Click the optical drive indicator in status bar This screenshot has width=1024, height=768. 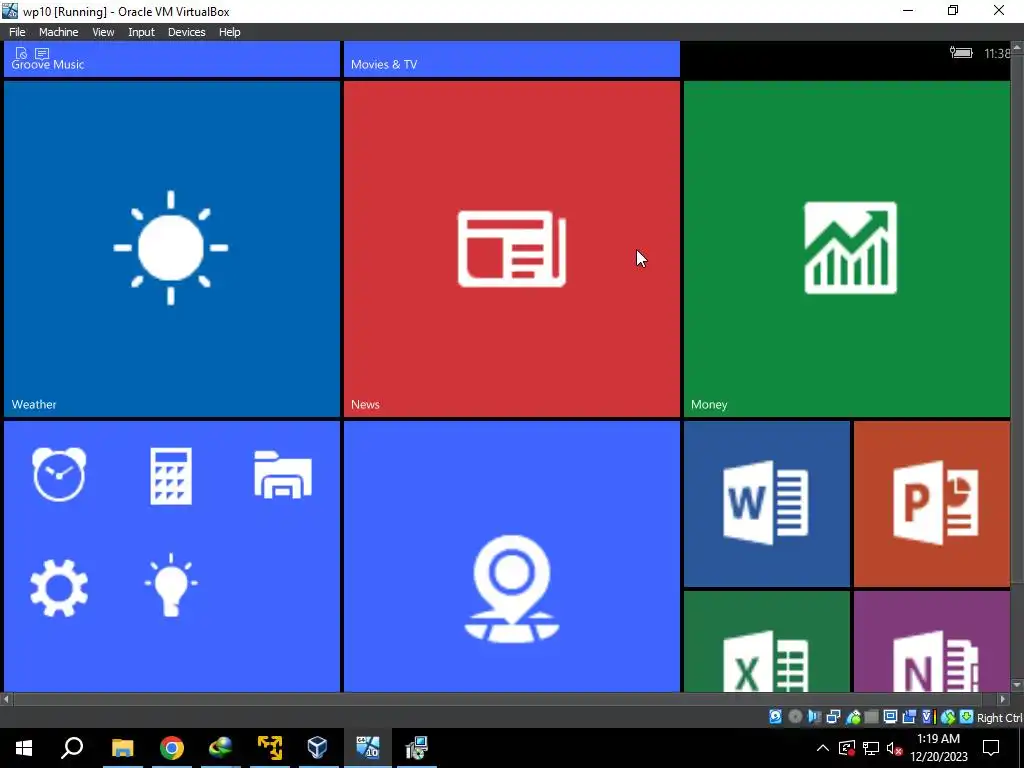coord(795,717)
